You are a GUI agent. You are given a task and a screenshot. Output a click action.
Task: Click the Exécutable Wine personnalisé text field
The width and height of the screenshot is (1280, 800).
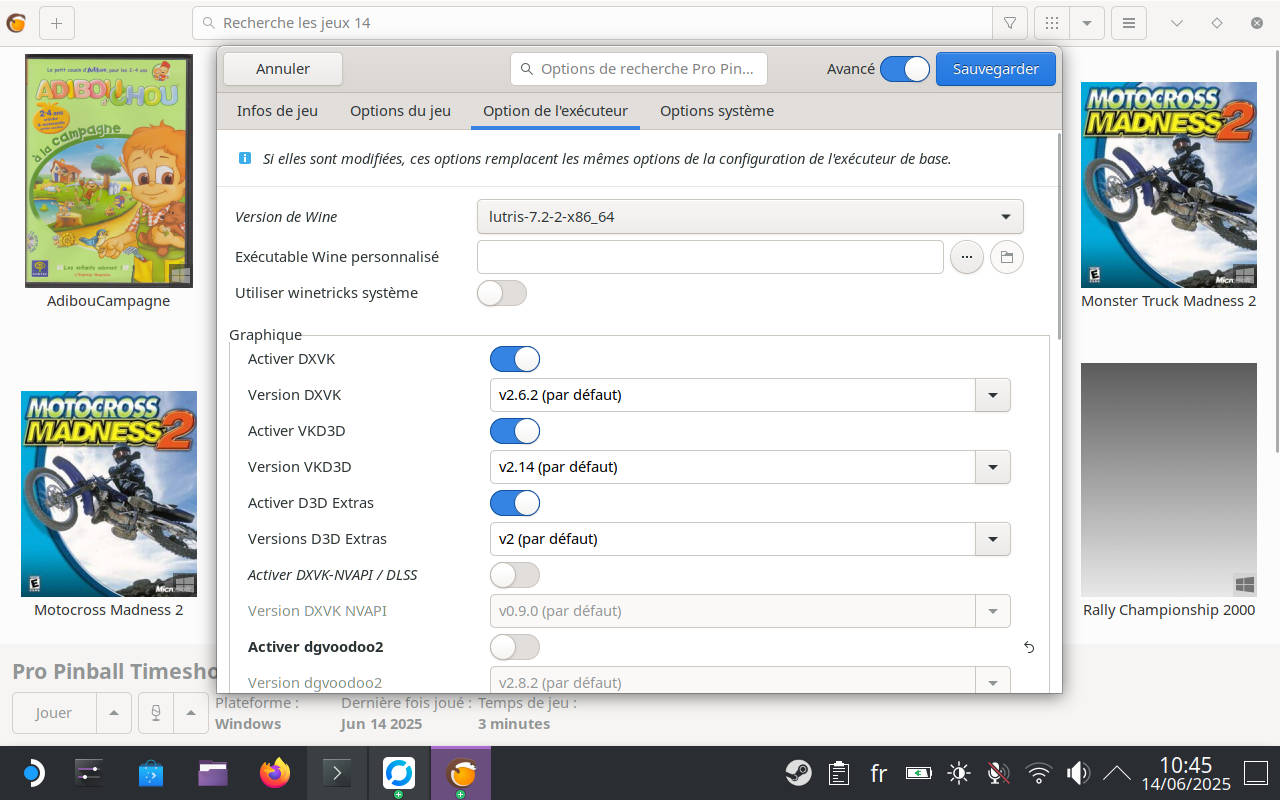[710, 257]
